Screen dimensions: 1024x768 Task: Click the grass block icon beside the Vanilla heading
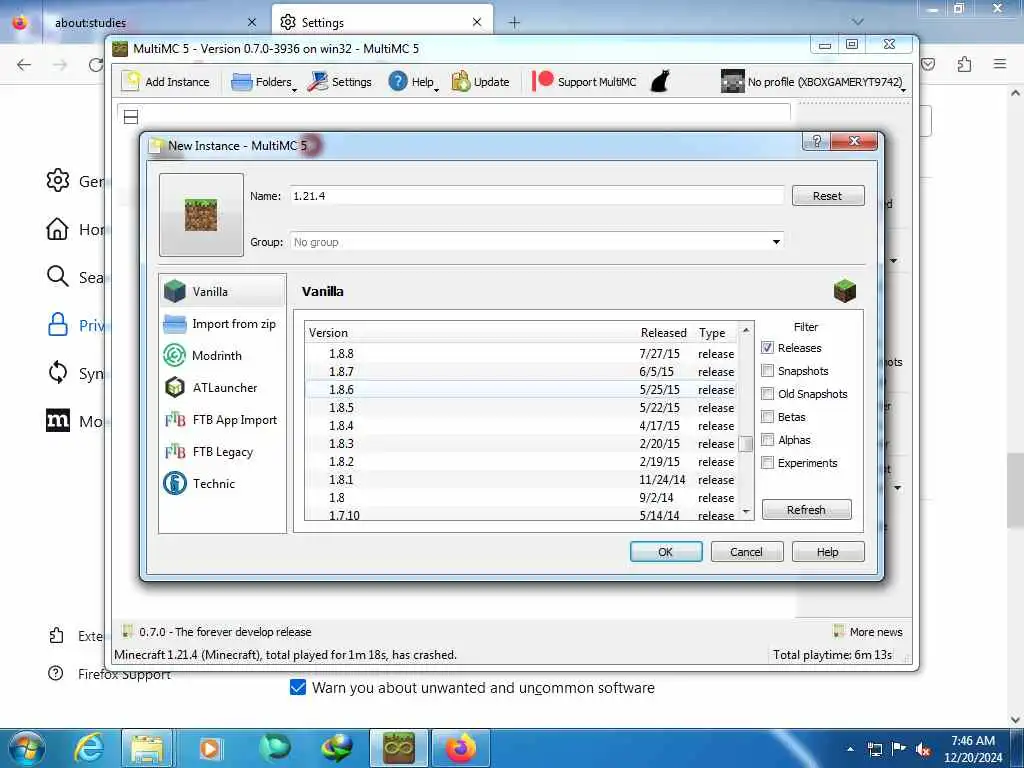click(844, 291)
